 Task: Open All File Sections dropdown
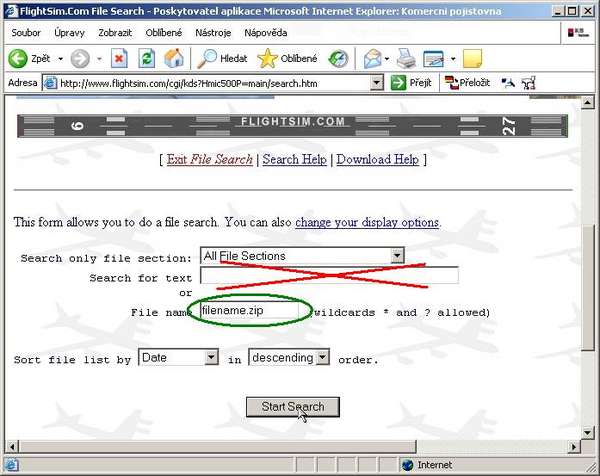(x=397, y=255)
